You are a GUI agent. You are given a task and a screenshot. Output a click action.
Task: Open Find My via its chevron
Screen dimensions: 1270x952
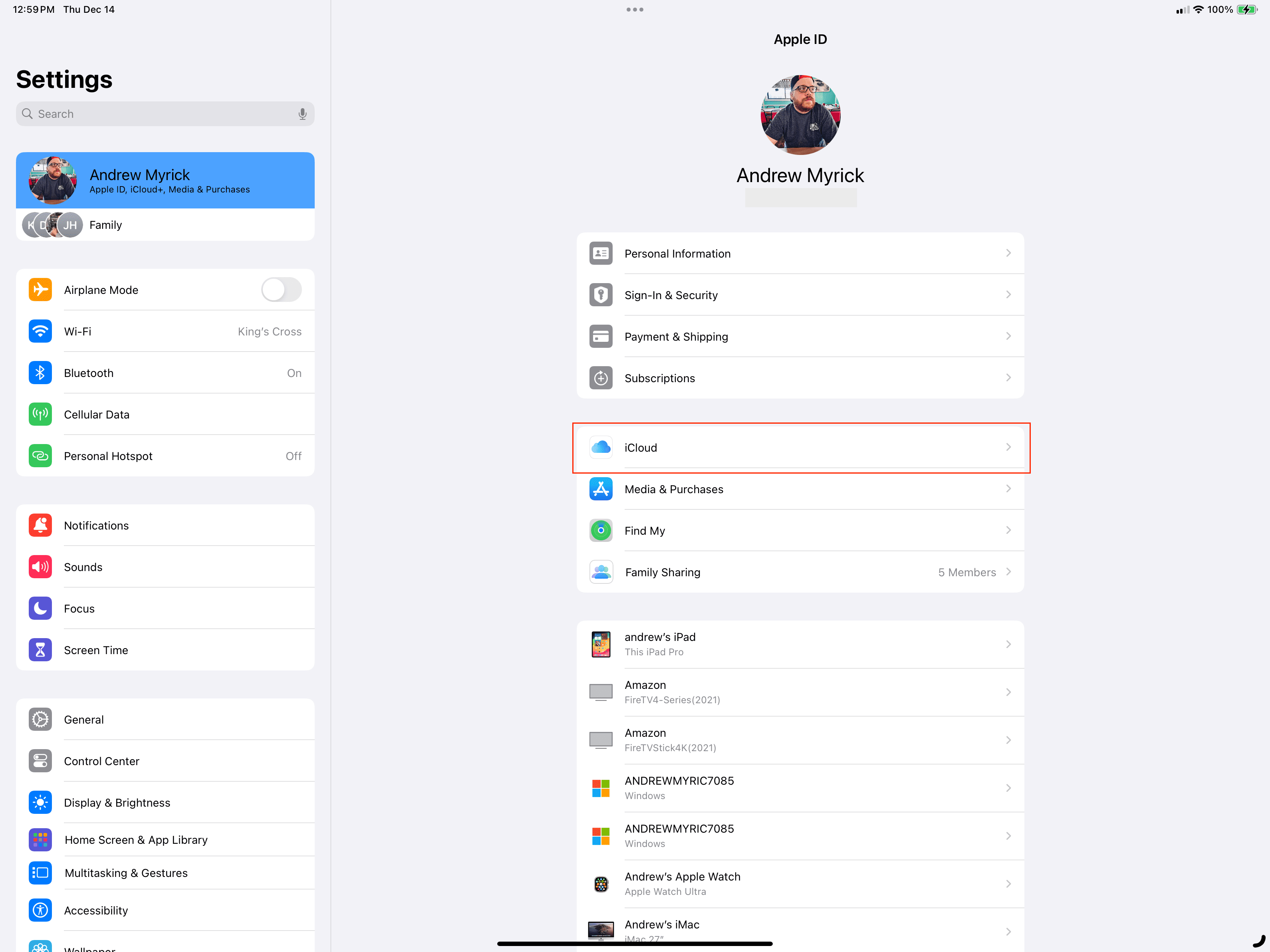1008,530
